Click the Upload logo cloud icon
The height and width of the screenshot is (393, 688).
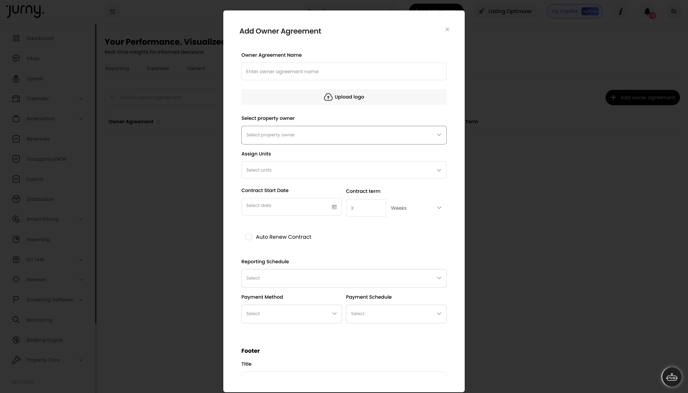(x=328, y=97)
